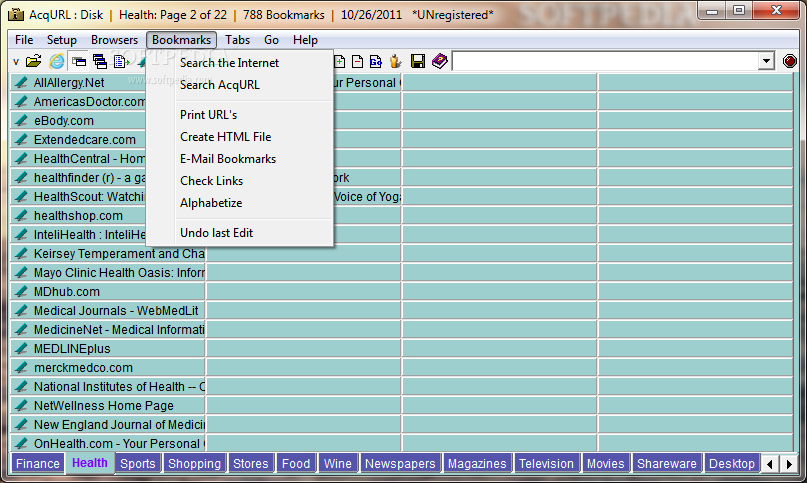The image size is (807, 483).
Task: Switch to the Wine tab
Action: click(338, 463)
